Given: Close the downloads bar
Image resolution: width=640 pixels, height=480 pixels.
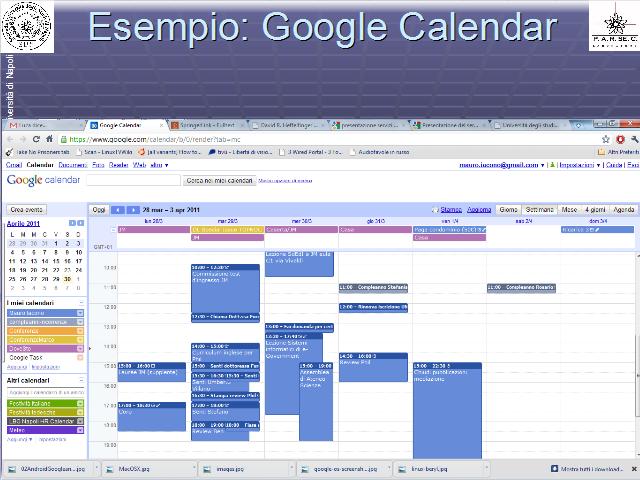Looking at the screenshot, I should pos(634,469).
